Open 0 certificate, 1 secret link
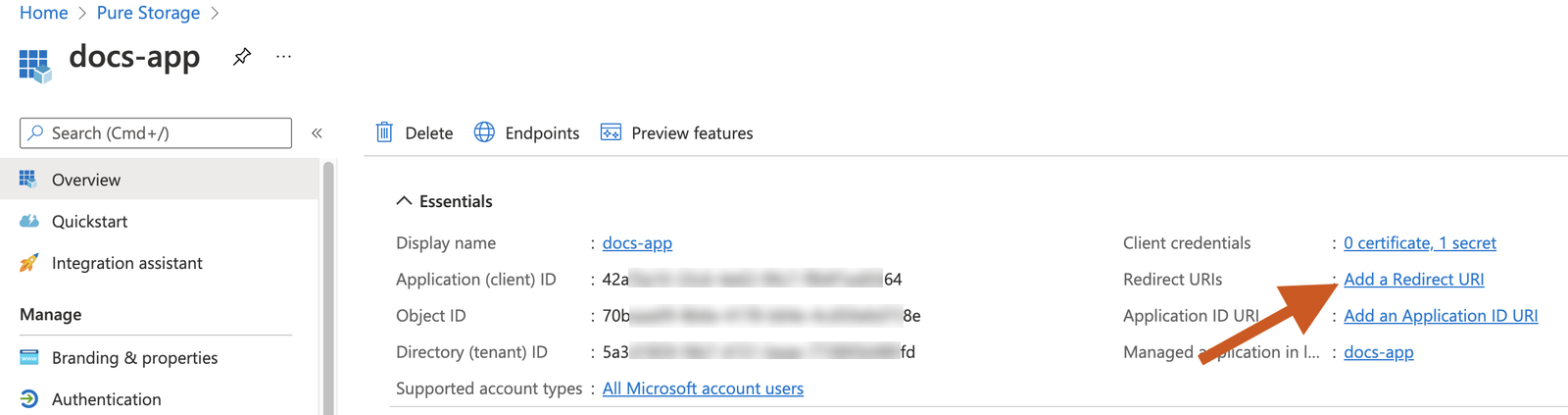The height and width of the screenshot is (415, 1568). [x=1419, y=243]
